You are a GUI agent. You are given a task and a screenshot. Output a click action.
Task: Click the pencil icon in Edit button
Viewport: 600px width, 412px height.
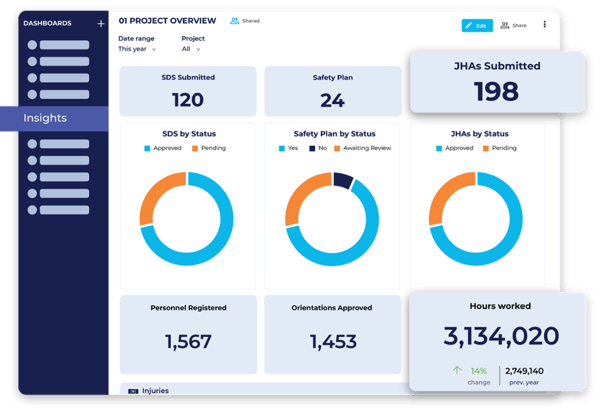(470, 25)
